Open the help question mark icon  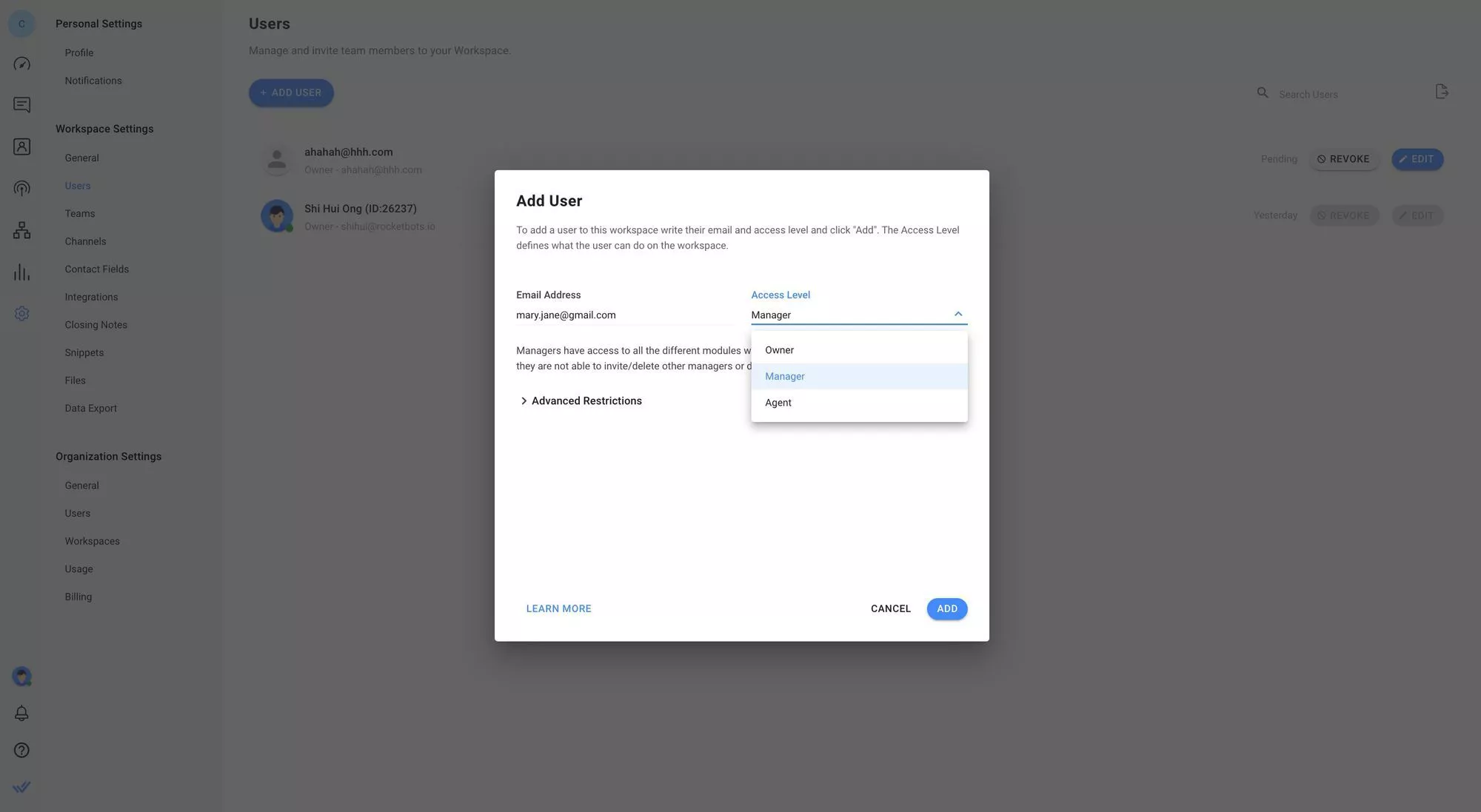[21, 750]
